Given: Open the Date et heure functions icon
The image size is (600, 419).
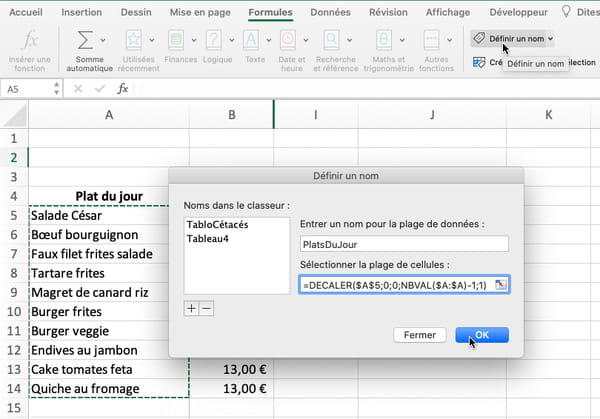Looking at the screenshot, I should (288, 40).
